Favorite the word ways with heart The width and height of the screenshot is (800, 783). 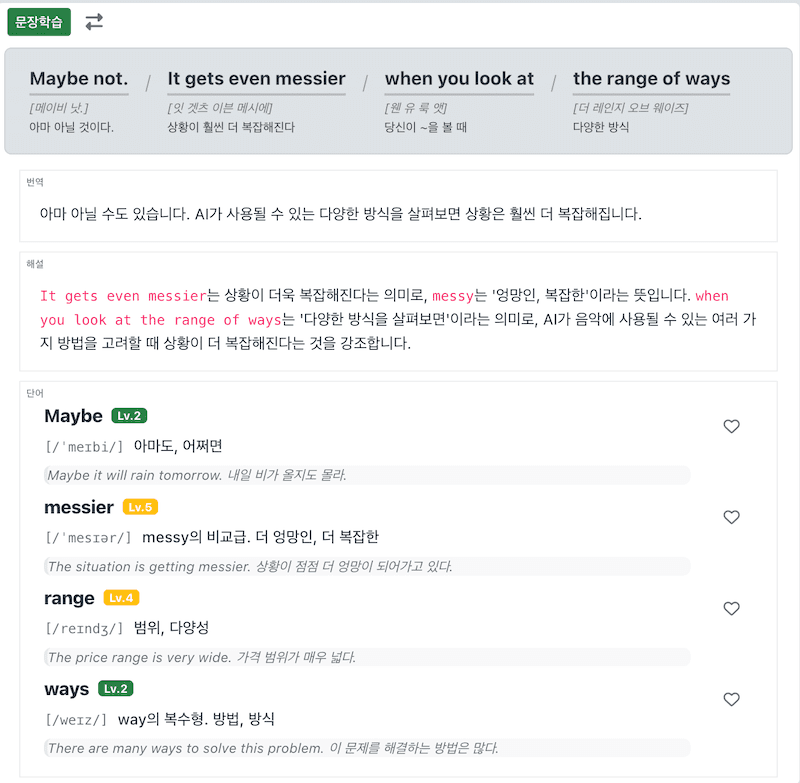point(731,699)
